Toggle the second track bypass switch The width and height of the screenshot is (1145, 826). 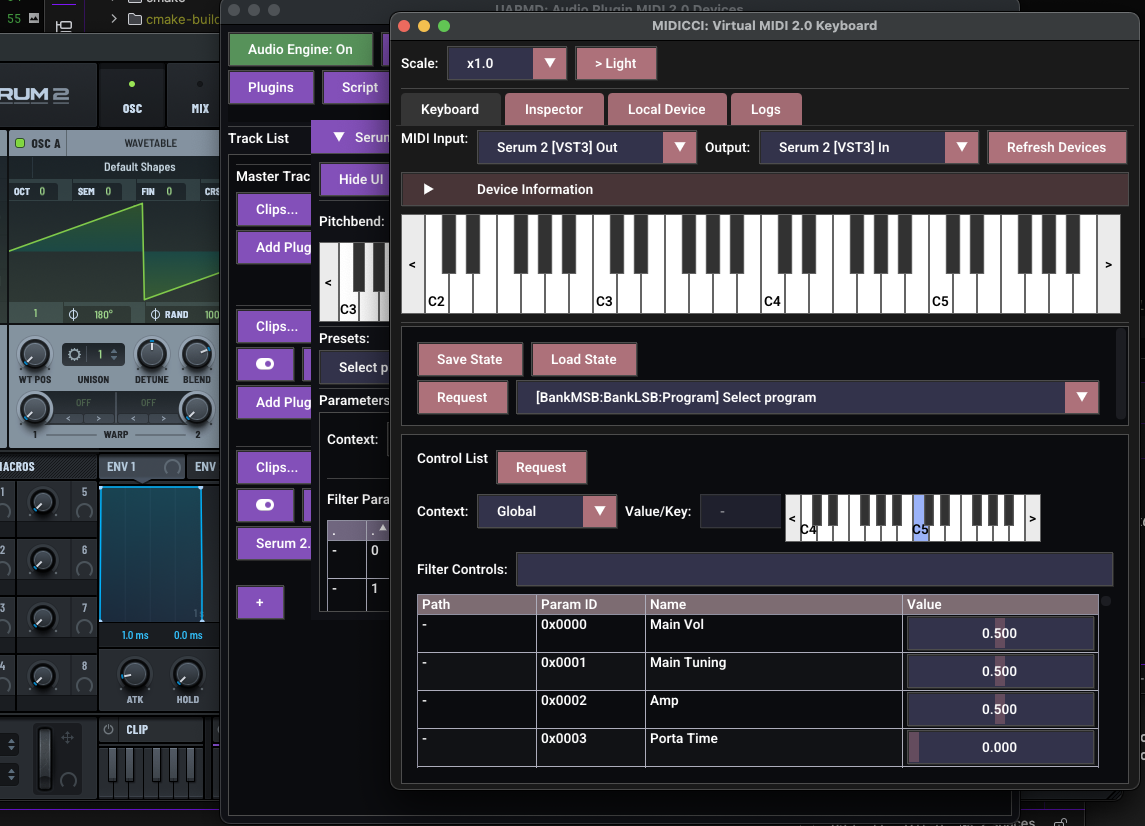(x=265, y=505)
